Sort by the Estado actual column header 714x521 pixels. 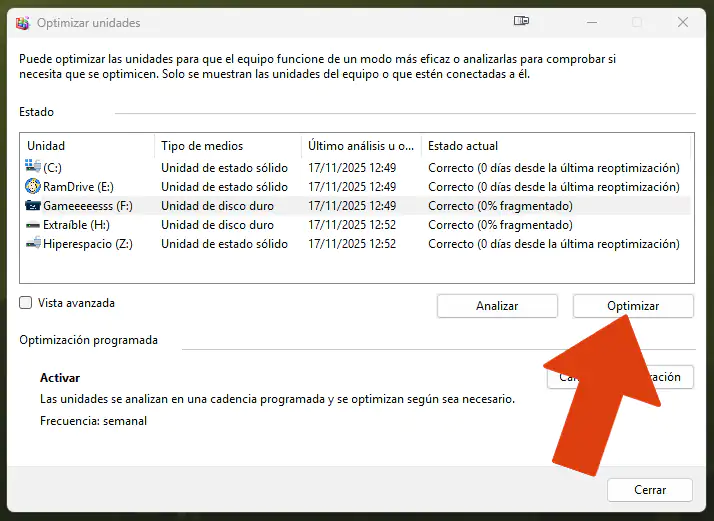[556, 146]
